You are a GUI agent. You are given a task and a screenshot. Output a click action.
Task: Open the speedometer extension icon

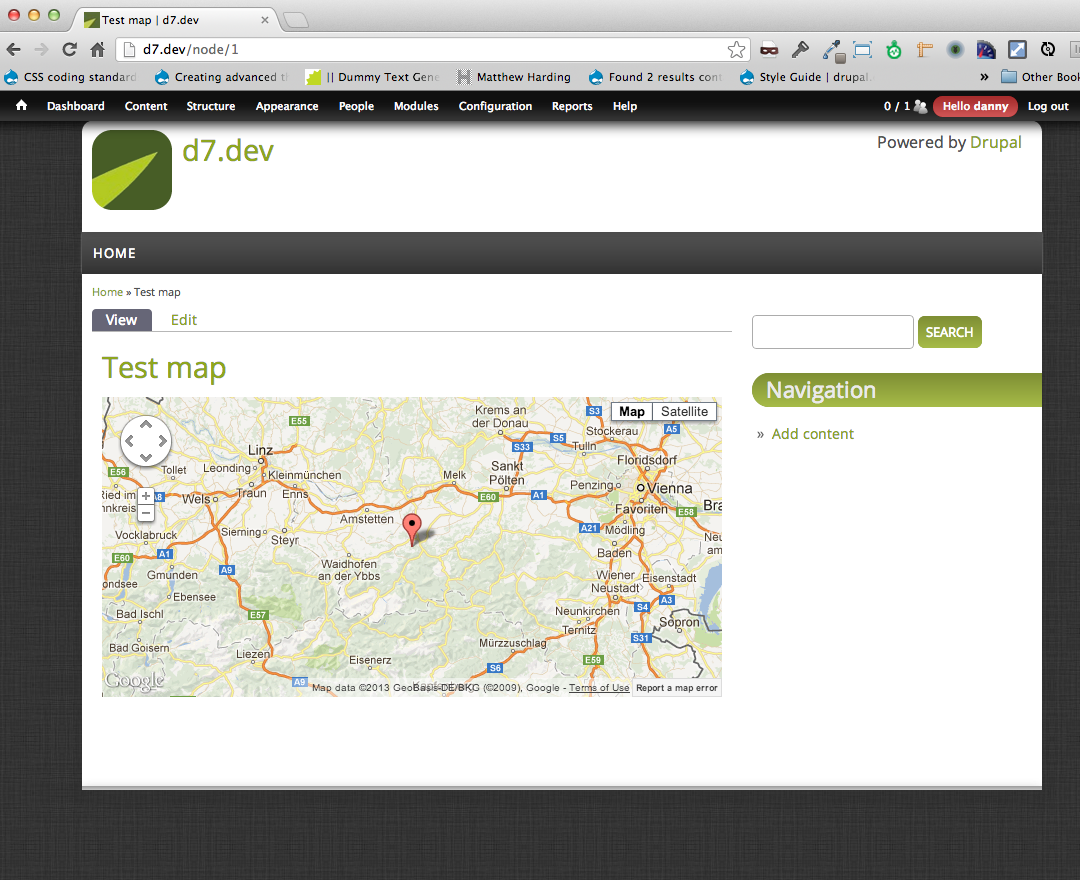(x=985, y=49)
